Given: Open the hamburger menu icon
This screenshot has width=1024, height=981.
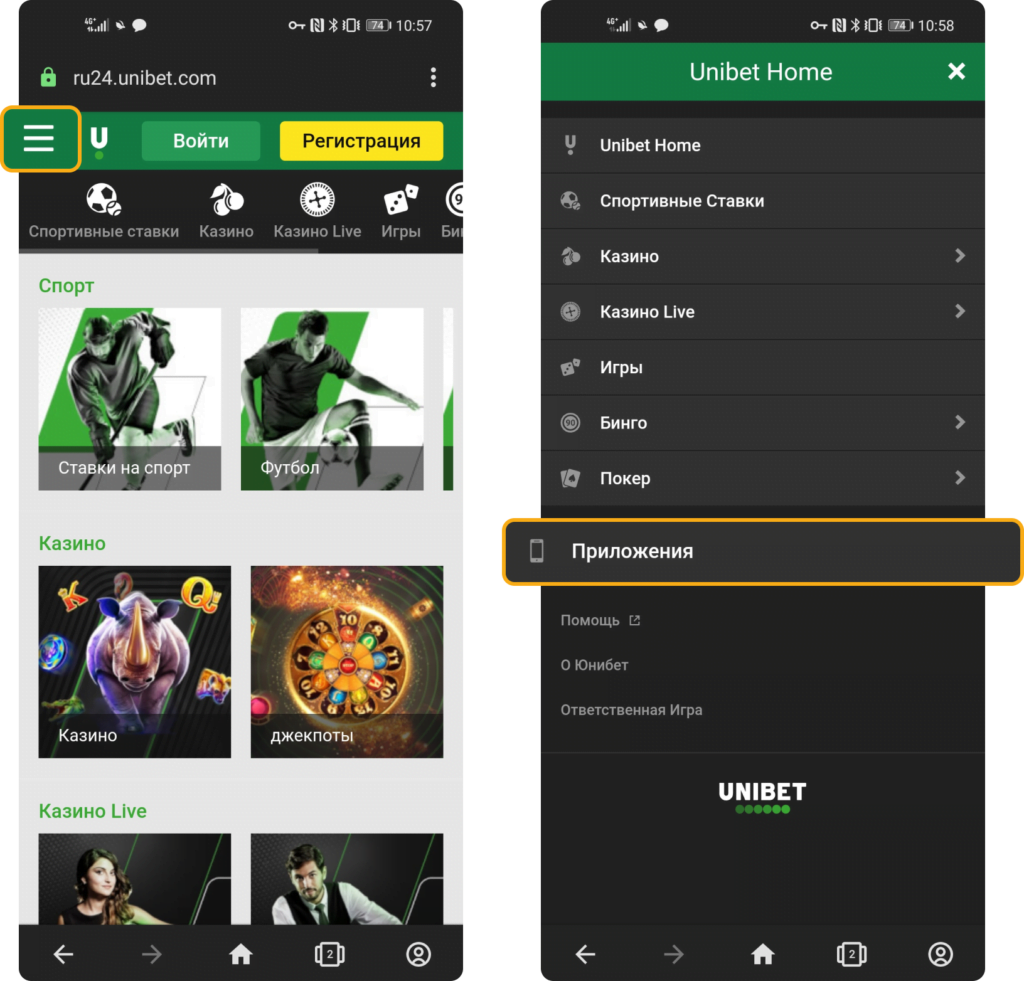Looking at the screenshot, I should 39,139.
